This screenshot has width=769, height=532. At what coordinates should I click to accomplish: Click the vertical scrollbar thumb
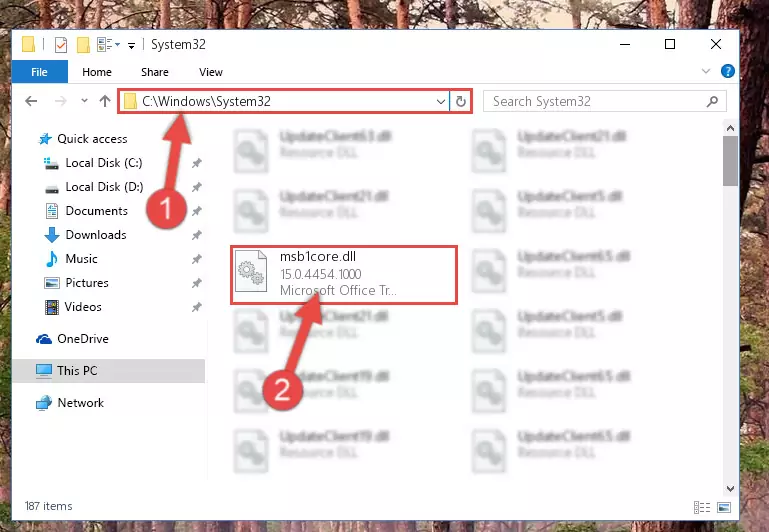coord(730,161)
